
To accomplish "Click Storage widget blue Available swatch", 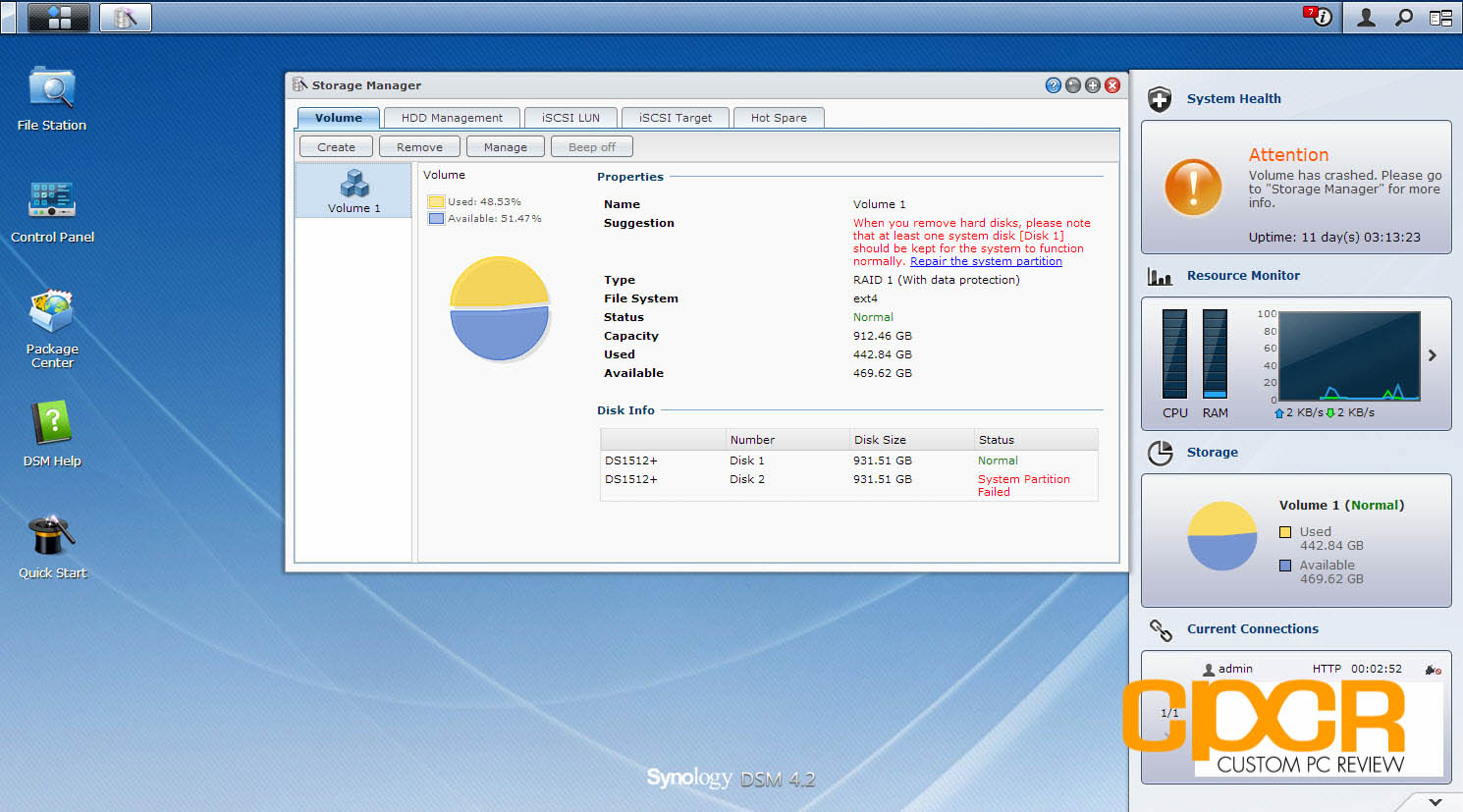I will [x=1285, y=566].
